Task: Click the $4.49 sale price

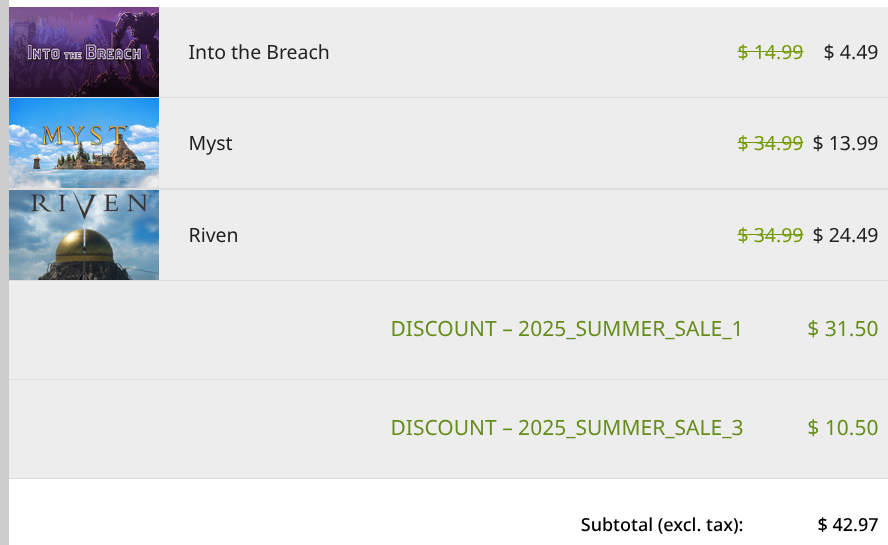Action: tap(851, 52)
